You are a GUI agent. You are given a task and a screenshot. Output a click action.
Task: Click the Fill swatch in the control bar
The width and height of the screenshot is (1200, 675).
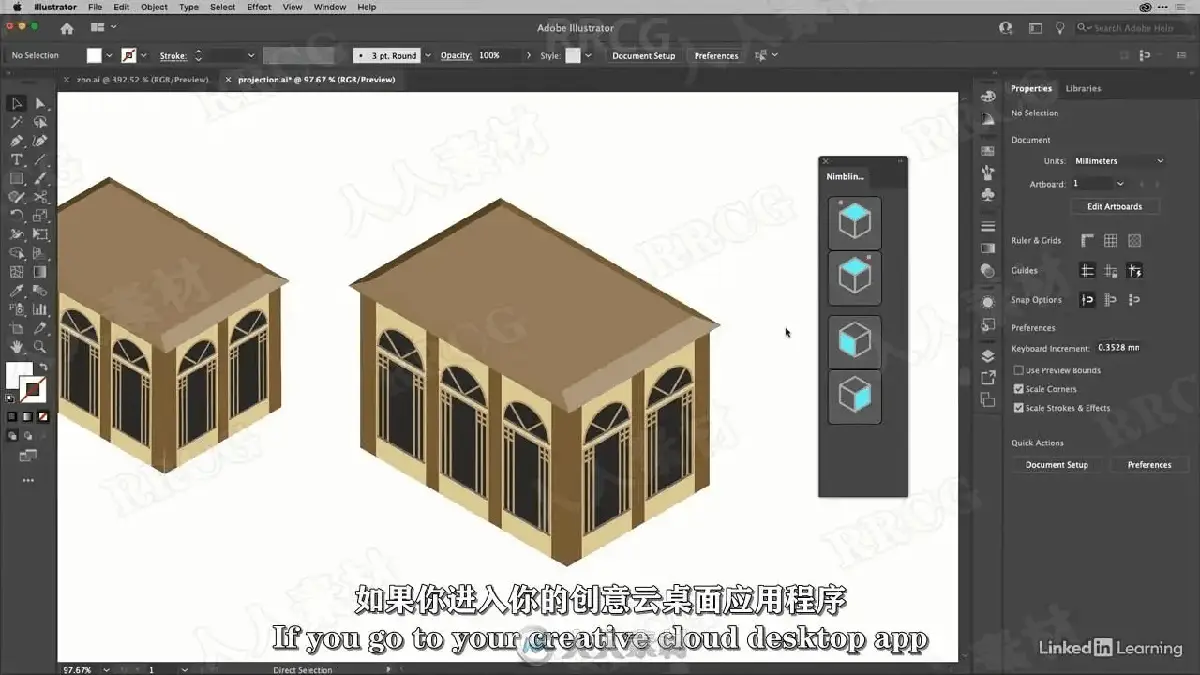(94, 56)
